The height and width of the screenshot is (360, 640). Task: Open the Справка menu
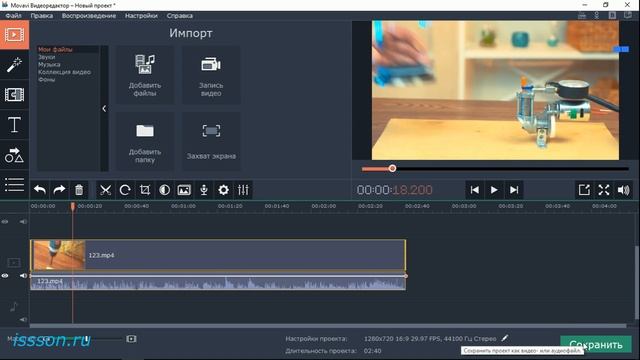[x=180, y=16]
